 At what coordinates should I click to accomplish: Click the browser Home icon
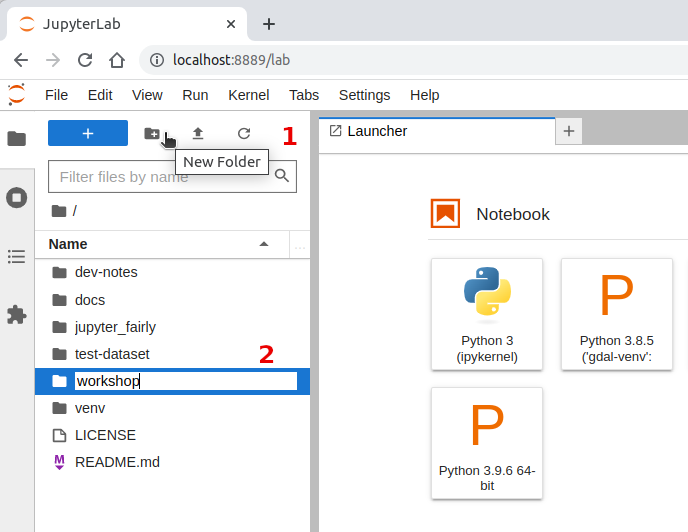point(117,60)
